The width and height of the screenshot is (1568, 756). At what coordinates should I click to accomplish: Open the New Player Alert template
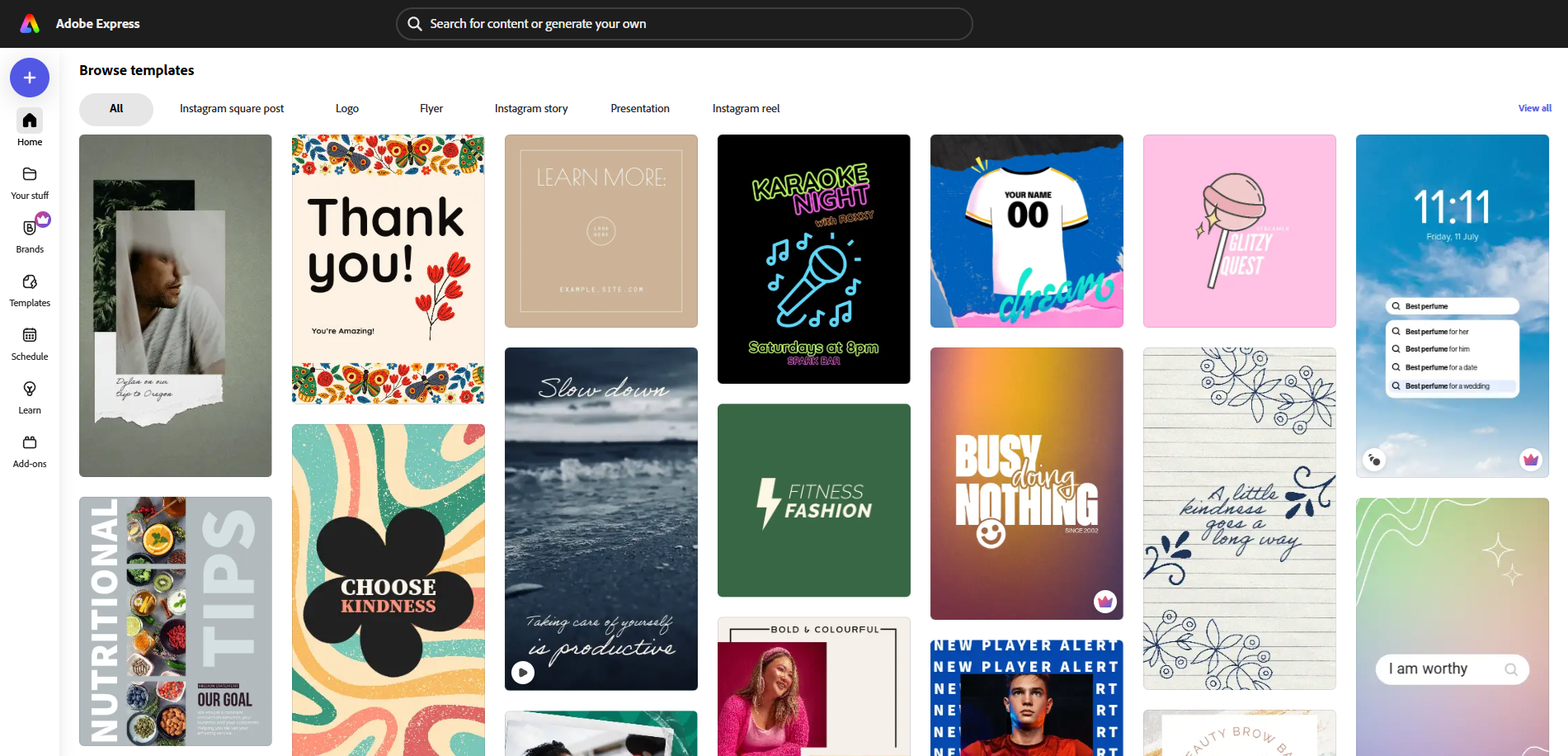click(x=1027, y=698)
